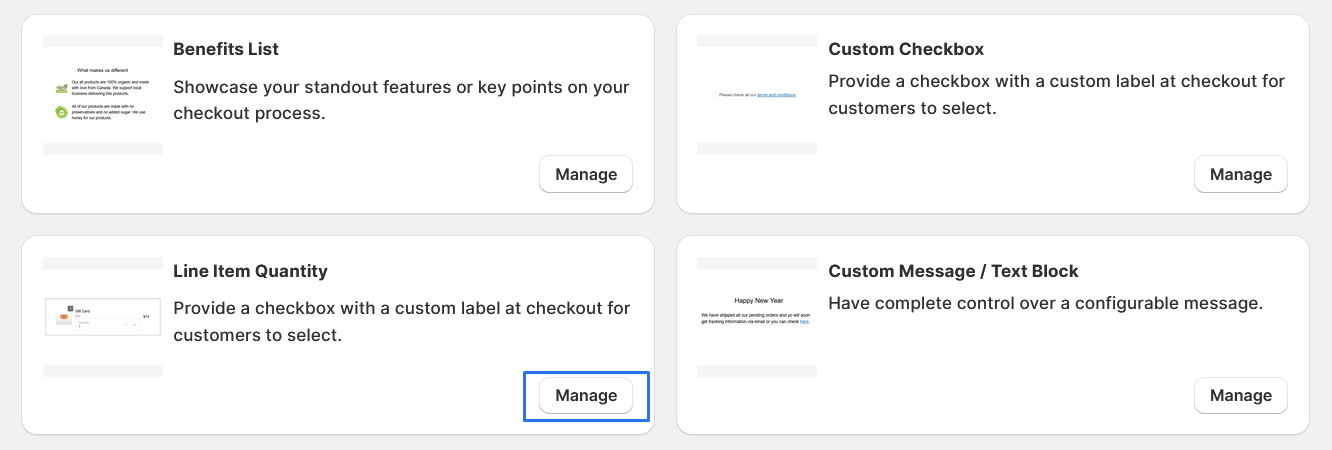The width and height of the screenshot is (1332, 450).
Task: Click the Custom Checkbox heading
Action: [x=906, y=49]
